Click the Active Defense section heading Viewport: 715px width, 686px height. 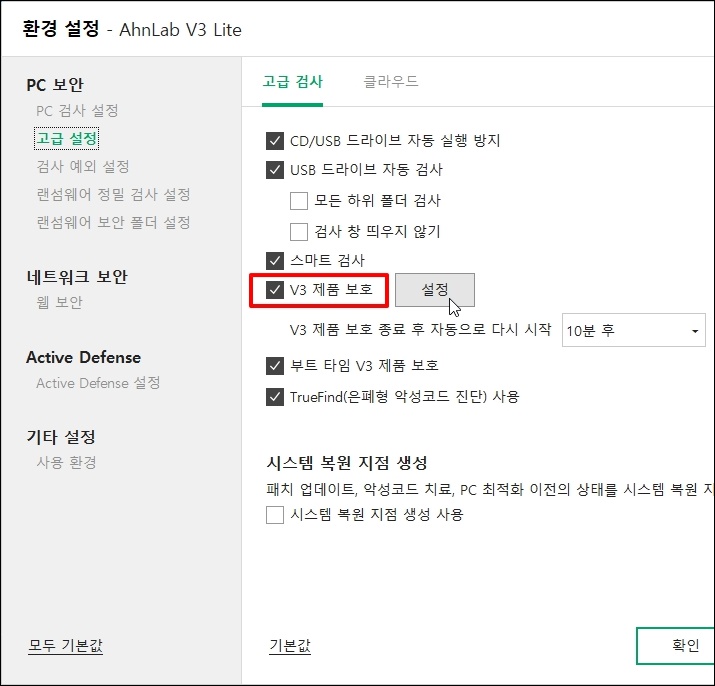pyautogui.click(x=83, y=358)
